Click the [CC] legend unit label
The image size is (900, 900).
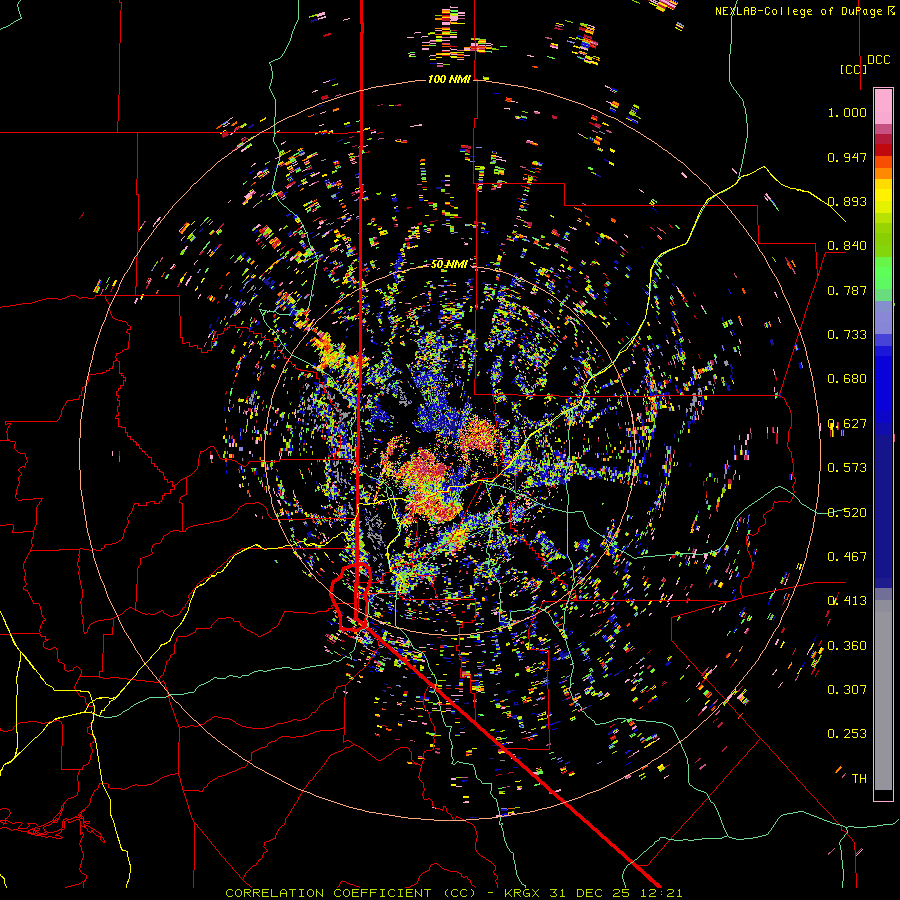[854, 69]
